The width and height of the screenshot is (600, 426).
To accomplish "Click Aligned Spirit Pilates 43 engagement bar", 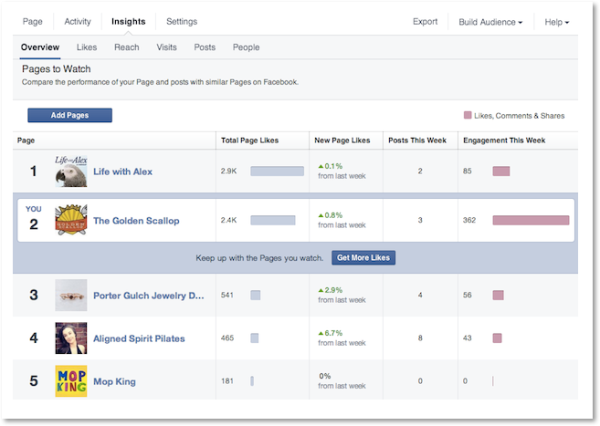I will (x=497, y=338).
